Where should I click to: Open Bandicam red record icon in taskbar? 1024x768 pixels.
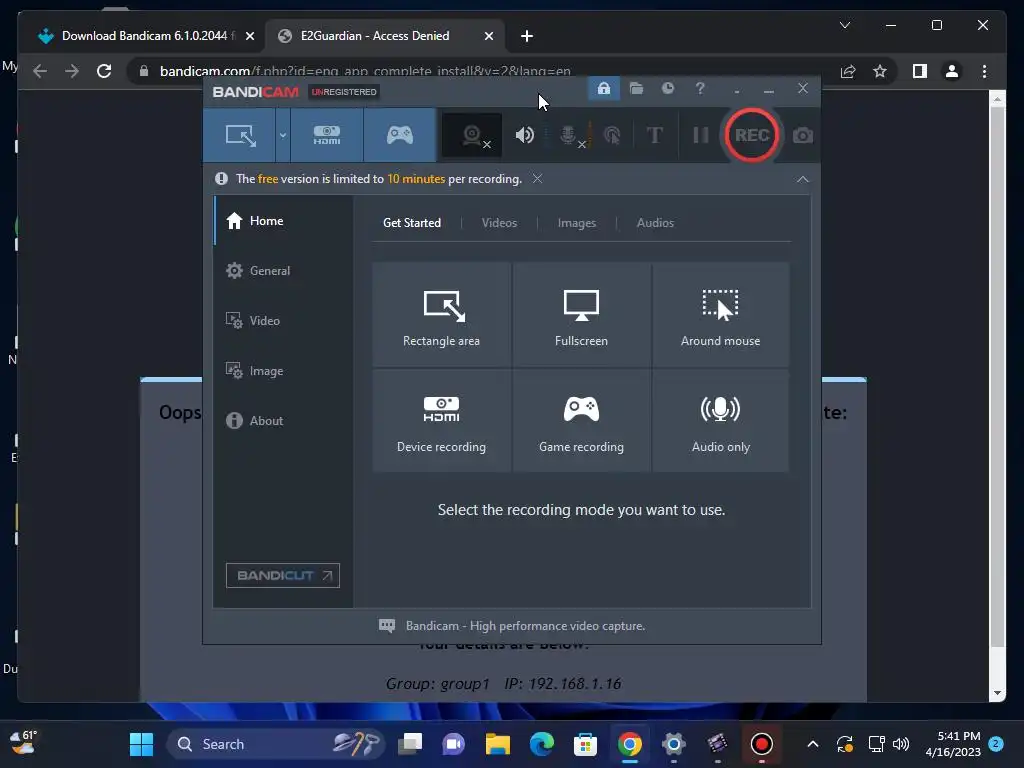coord(761,744)
